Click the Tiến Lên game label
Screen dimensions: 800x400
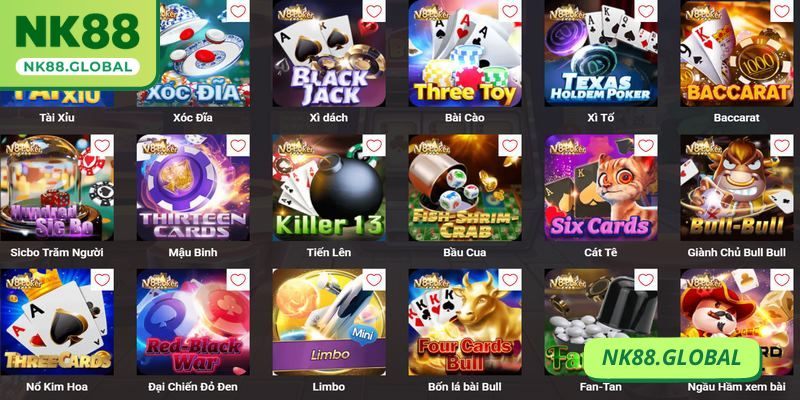[329, 252]
